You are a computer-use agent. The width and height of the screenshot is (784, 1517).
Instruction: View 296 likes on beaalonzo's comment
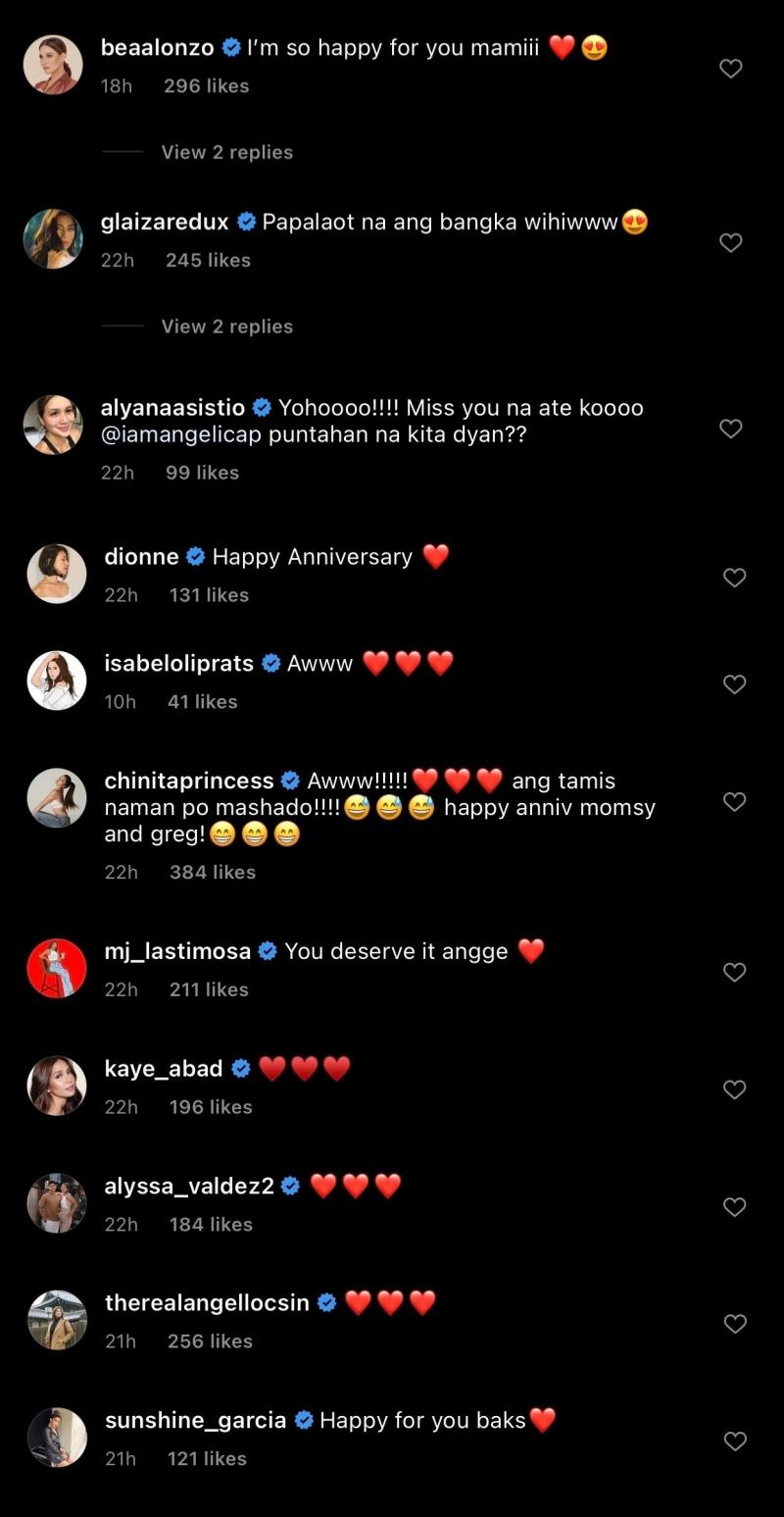[x=207, y=86]
